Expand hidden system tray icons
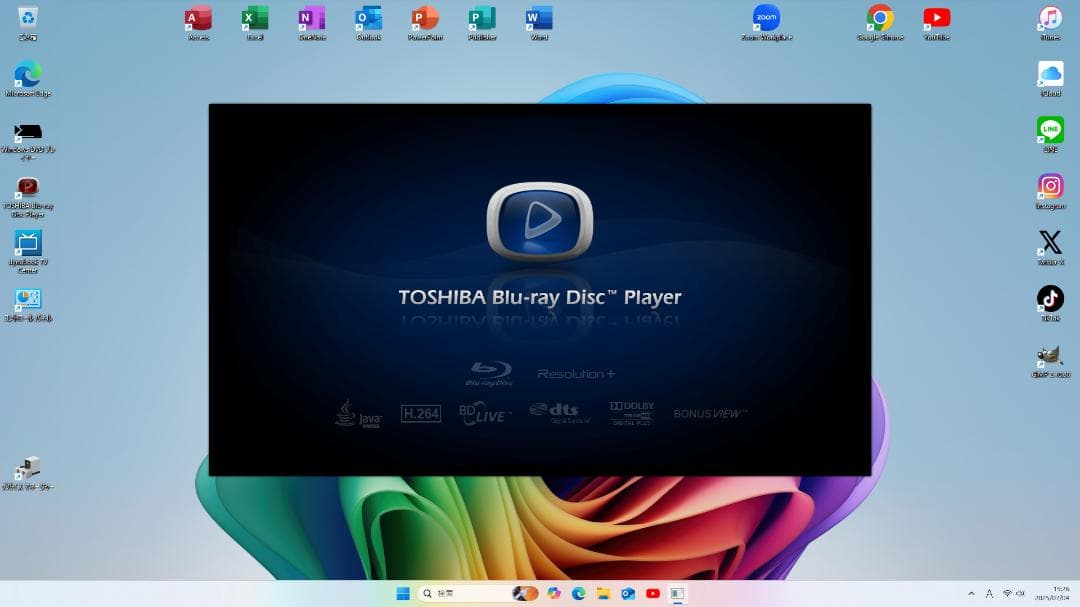 tap(971, 593)
